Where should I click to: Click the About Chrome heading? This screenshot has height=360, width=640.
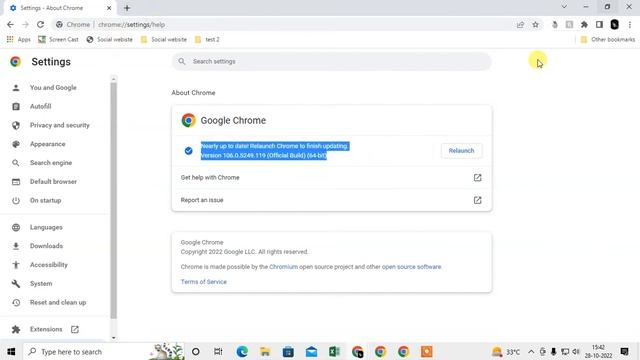click(x=193, y=93)
